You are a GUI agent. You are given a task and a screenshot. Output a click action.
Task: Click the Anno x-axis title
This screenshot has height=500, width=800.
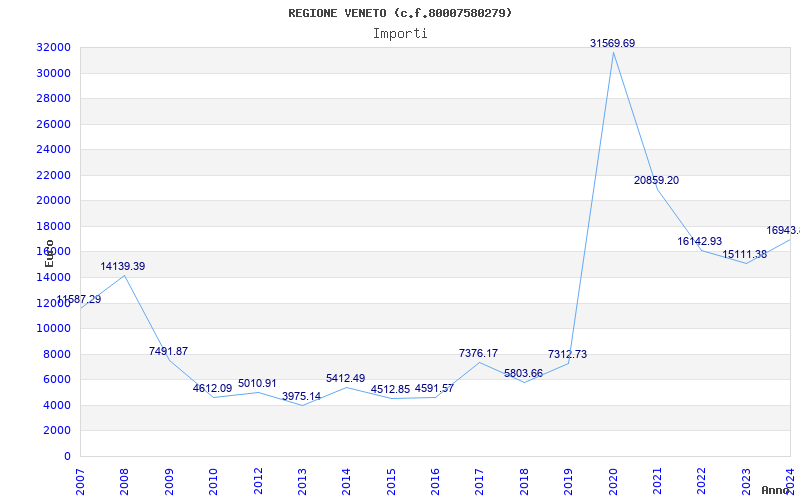775,490
